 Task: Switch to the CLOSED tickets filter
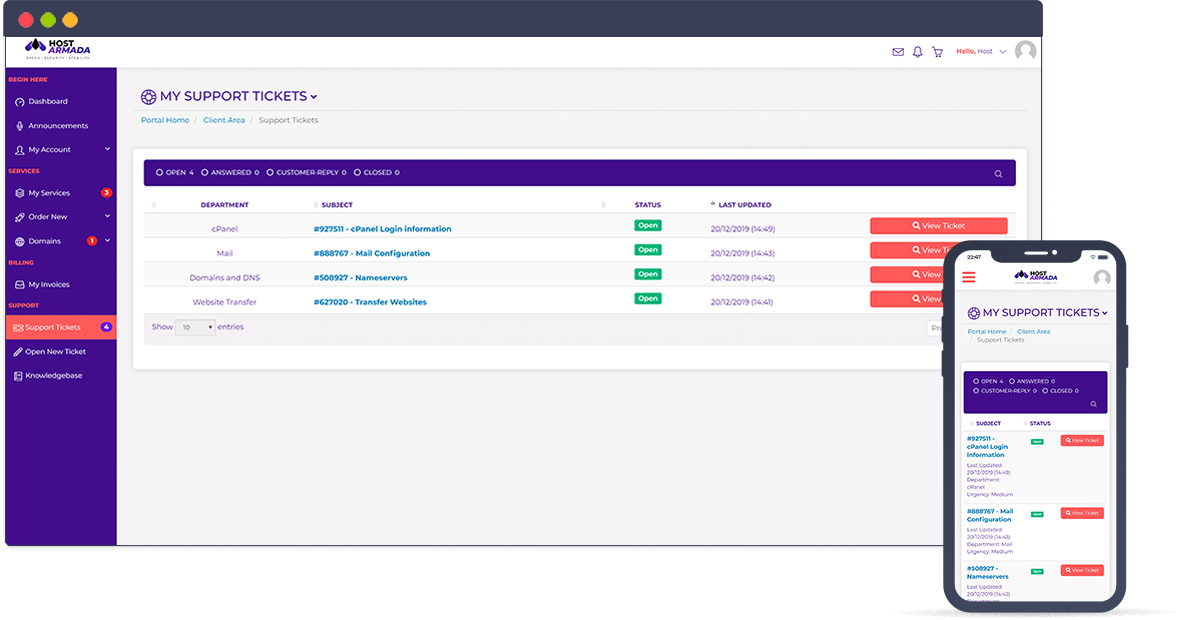click(376, 172)
